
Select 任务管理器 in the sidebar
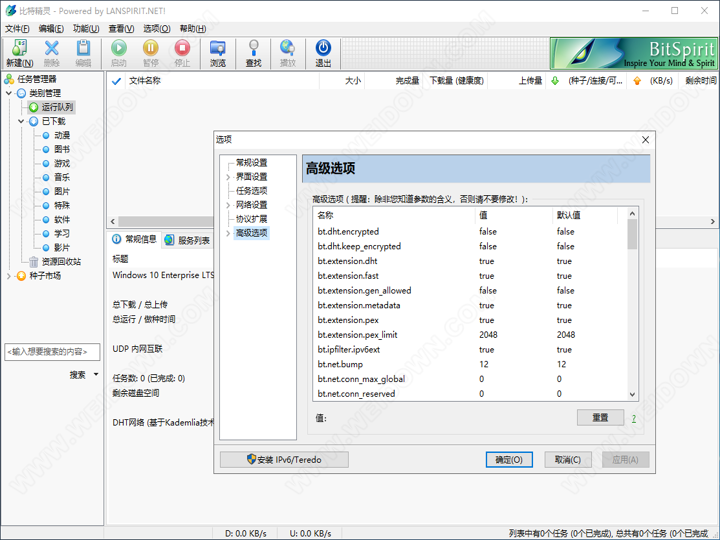[37, 79]
